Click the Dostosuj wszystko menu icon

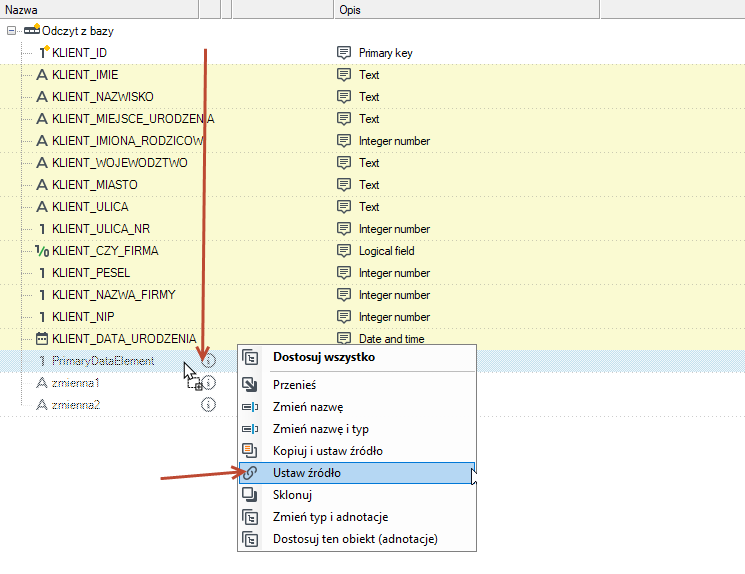tap(250, 357)
